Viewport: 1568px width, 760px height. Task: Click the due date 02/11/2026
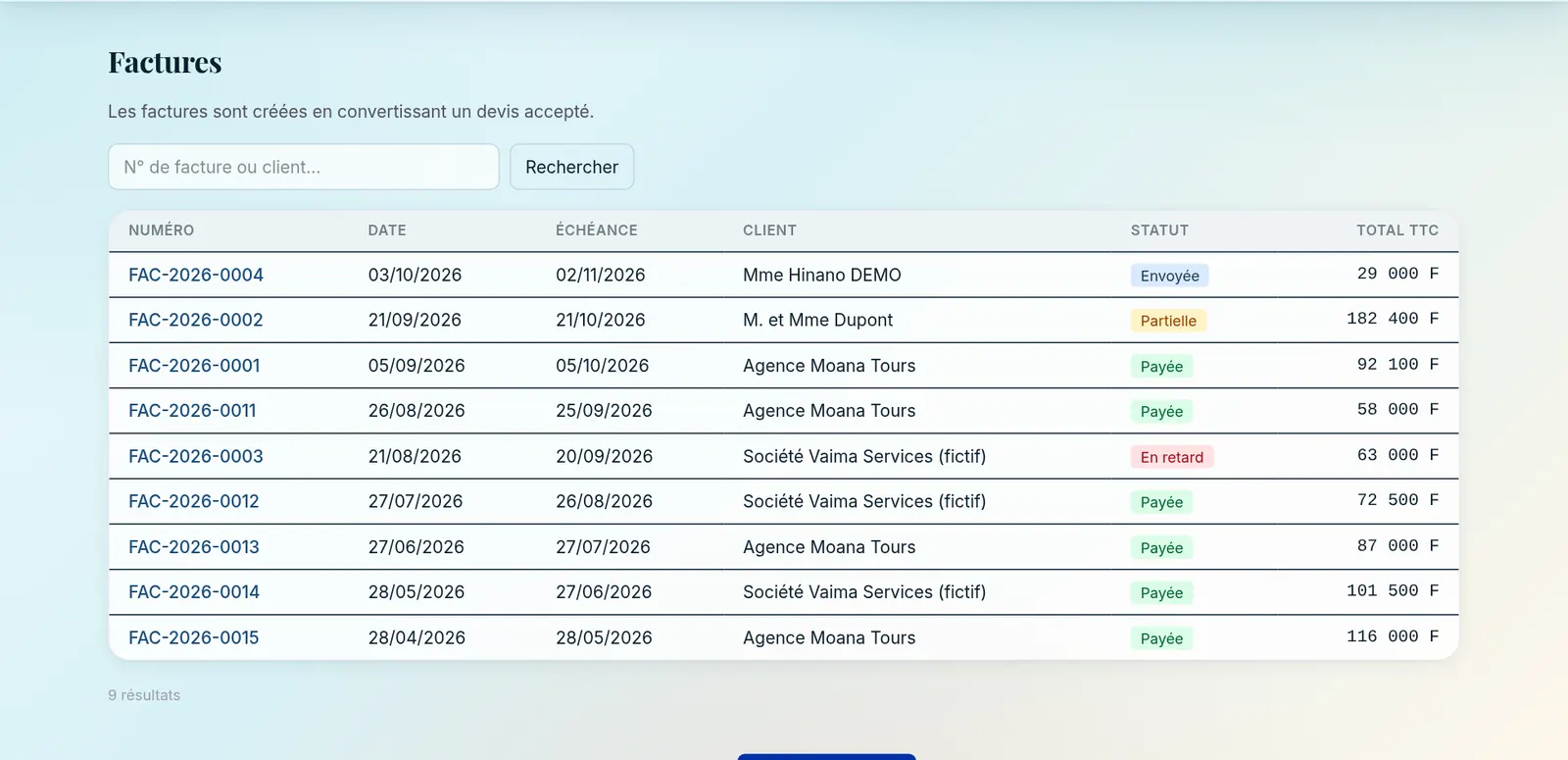[601, 275]
